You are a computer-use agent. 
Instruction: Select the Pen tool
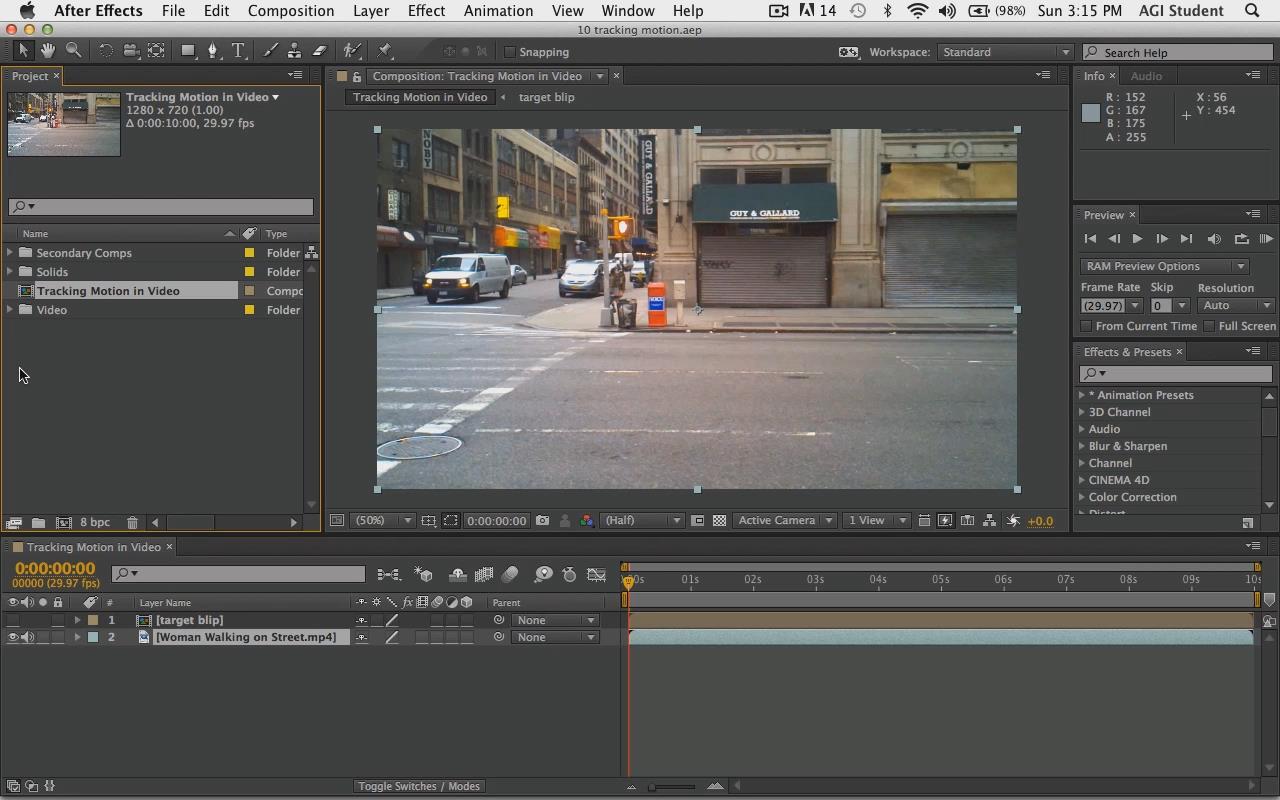pyautogui.click(x=213, y=51)
